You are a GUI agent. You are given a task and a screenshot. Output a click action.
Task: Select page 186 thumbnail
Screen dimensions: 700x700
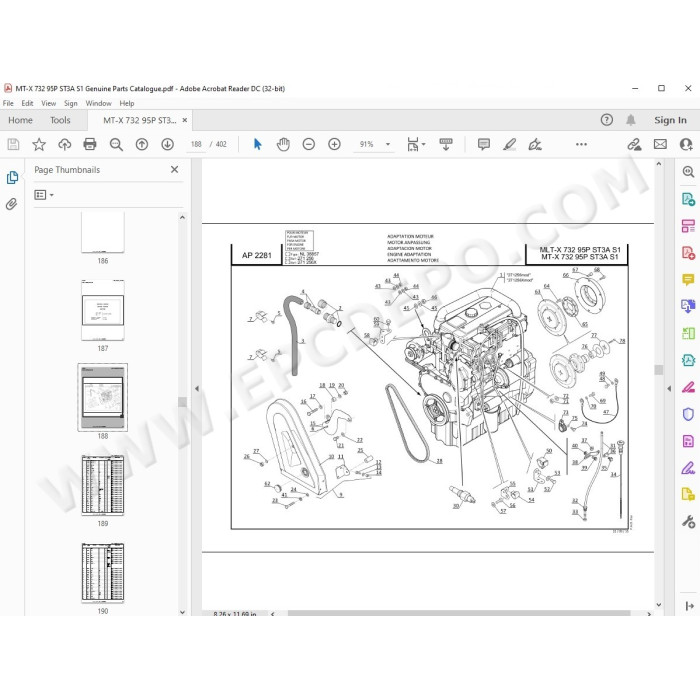tap(103, 232)
